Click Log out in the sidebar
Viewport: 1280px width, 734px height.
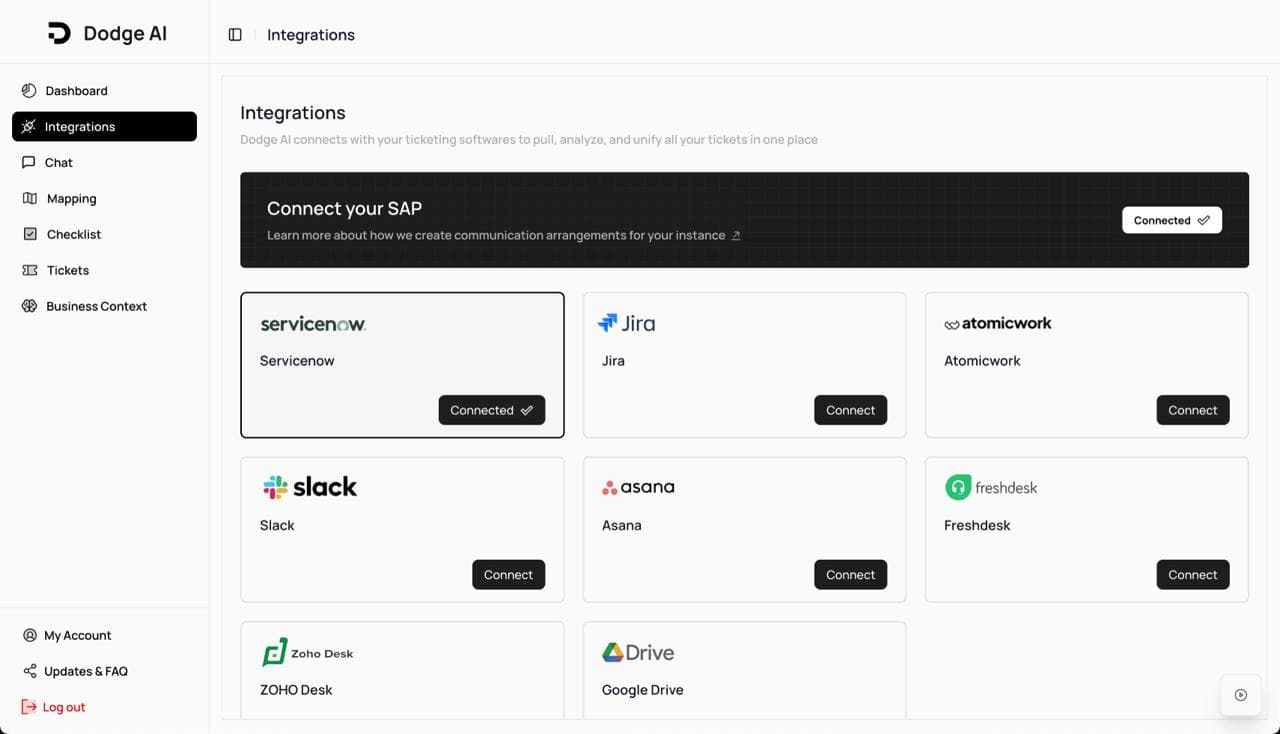click(x=63, y=707)
